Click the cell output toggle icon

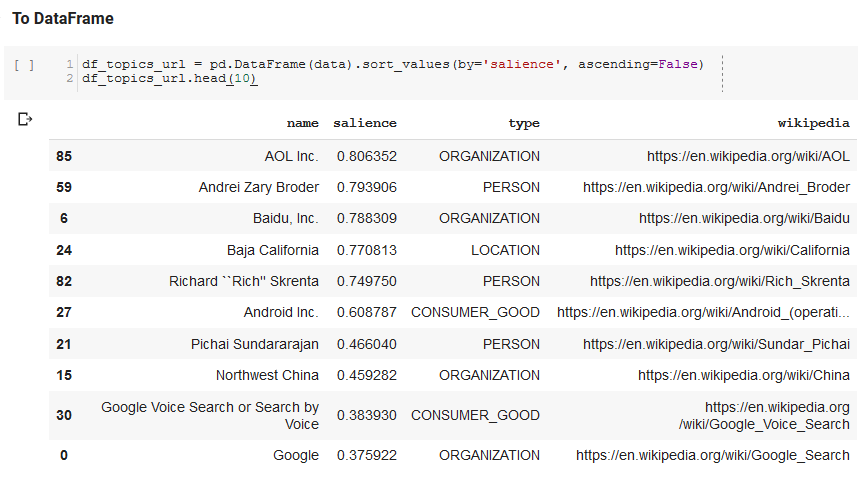(x=25, y=119)
